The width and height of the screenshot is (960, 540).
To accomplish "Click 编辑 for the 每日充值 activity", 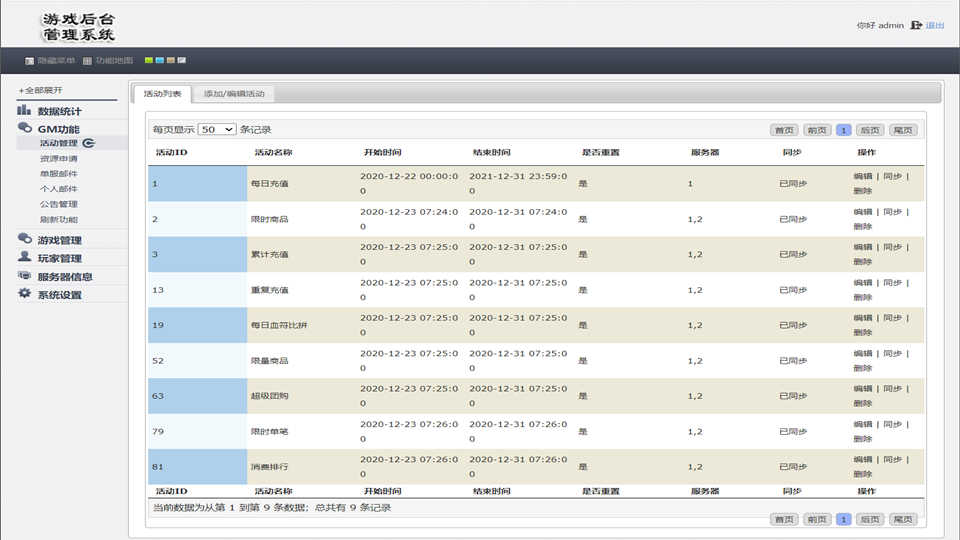I will tap(862, 177).
